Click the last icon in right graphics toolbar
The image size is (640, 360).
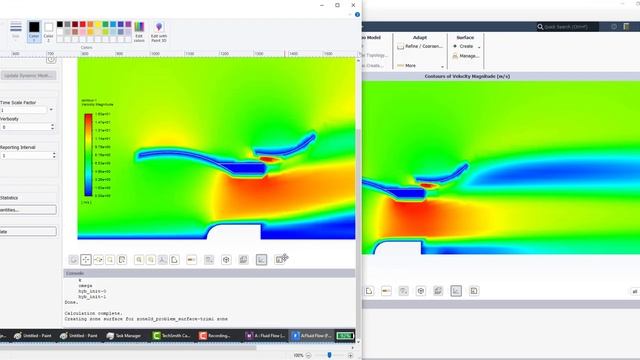474,291
